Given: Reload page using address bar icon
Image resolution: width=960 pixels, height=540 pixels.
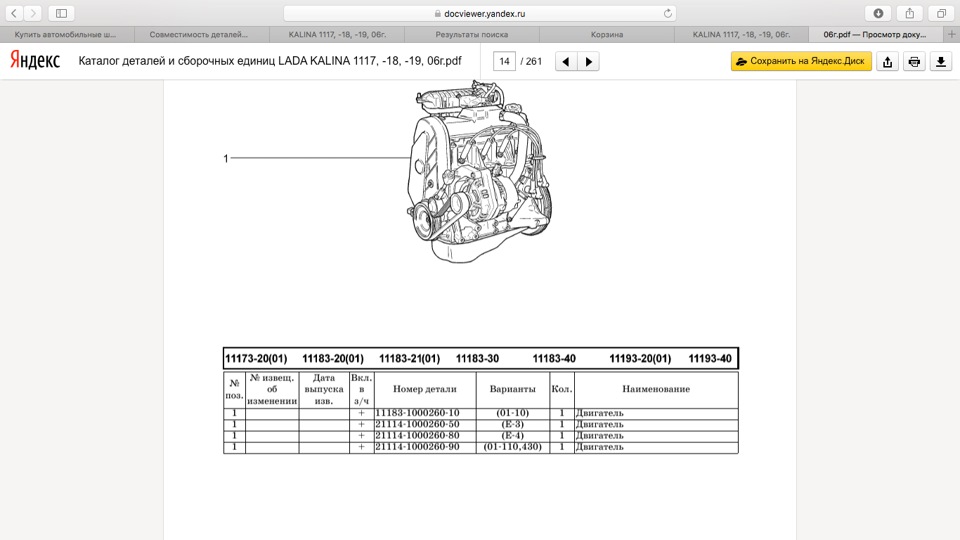Looking at the screenshot, I should 667,13.
